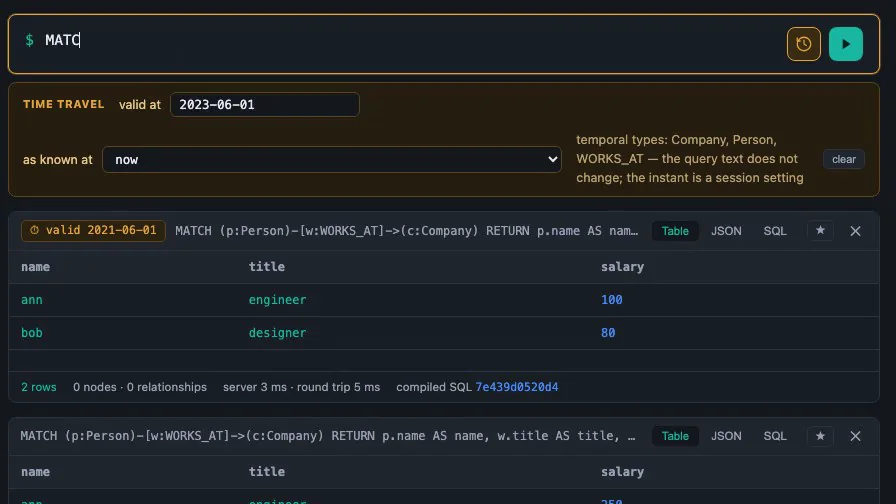This screenshot has height=504, width=896.
Task: Edit the valid at date field
Action: click(x=265, y=105)
